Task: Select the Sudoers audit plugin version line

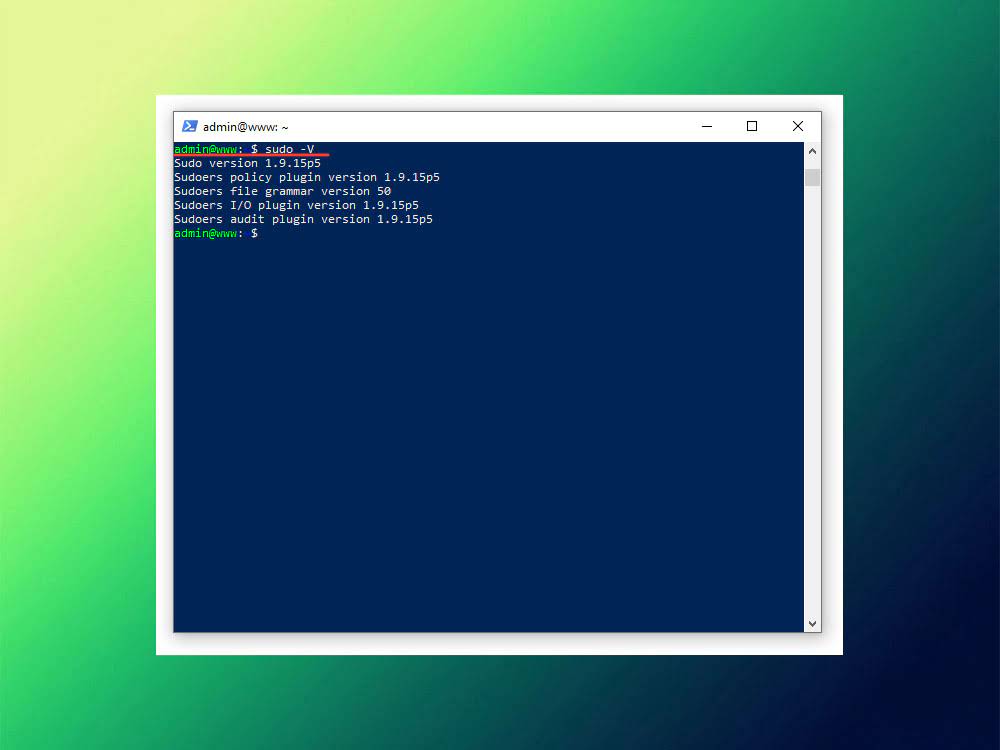Action: (303, 219)
